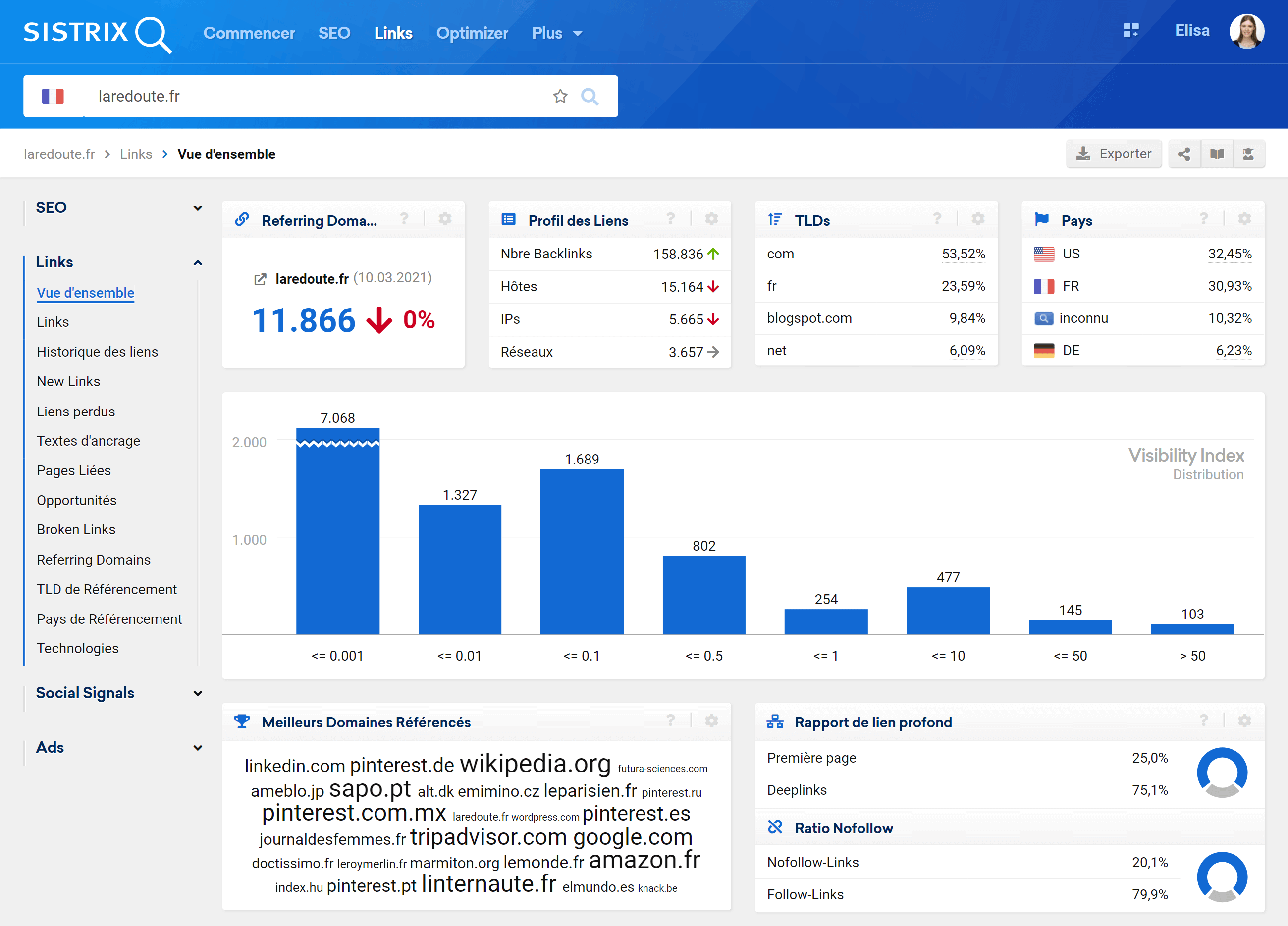Click the laredoute.fr breadcrumb

click(59, 154)
